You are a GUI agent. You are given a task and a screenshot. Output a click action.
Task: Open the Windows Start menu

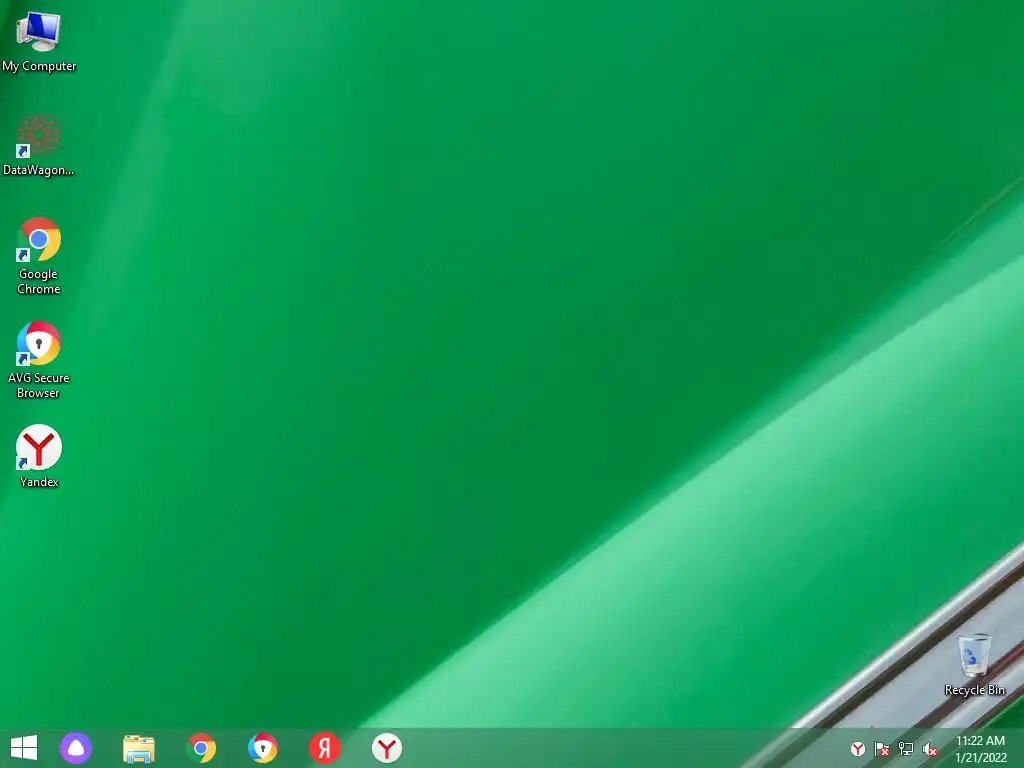coord(24,748)
